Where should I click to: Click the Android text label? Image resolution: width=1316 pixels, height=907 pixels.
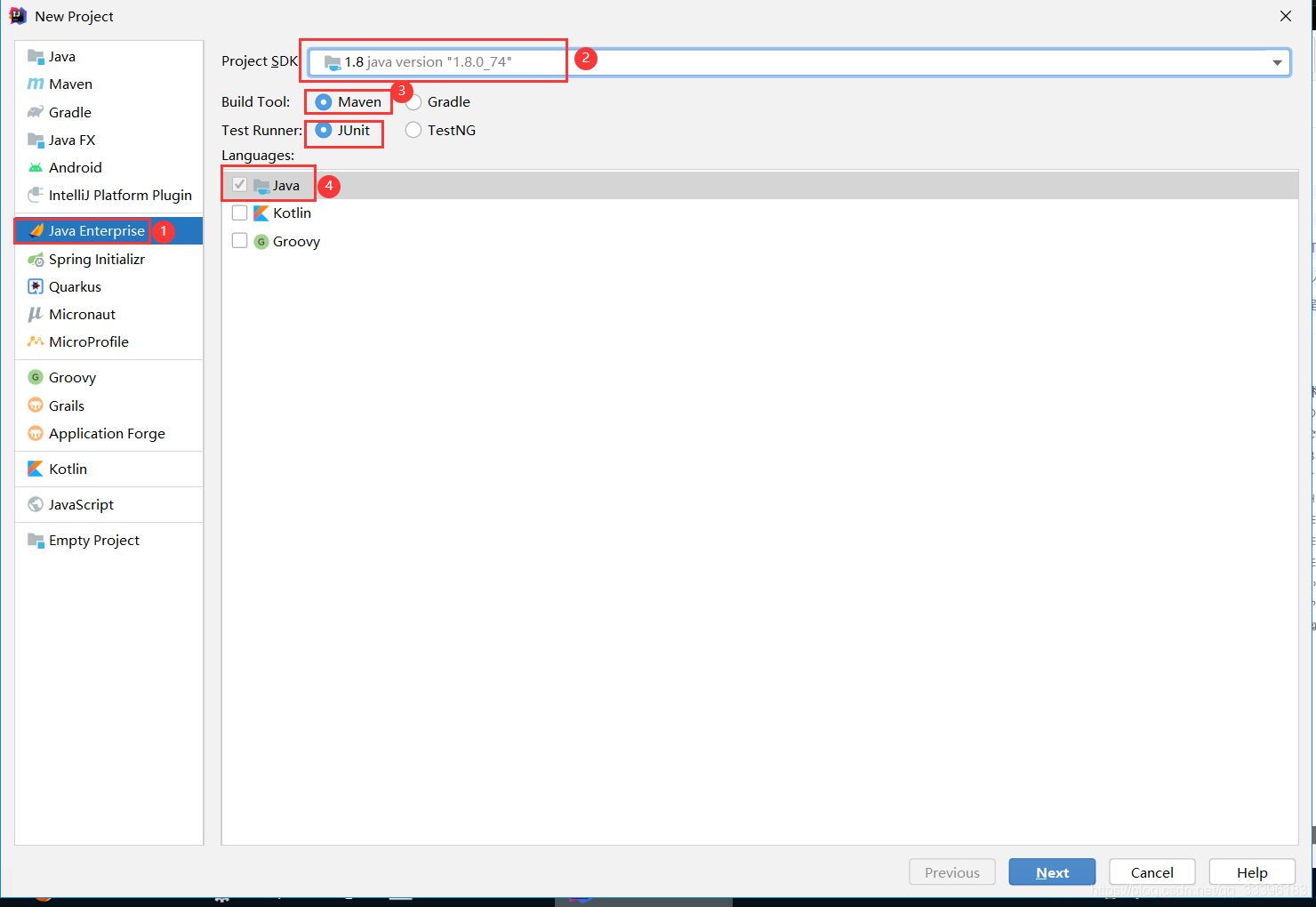pos(76,167)
